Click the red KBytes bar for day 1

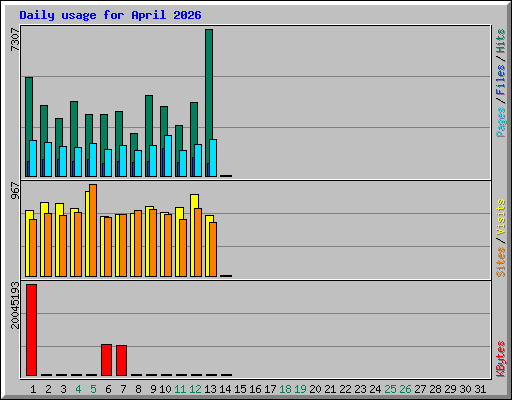click(x=31, y=330)
